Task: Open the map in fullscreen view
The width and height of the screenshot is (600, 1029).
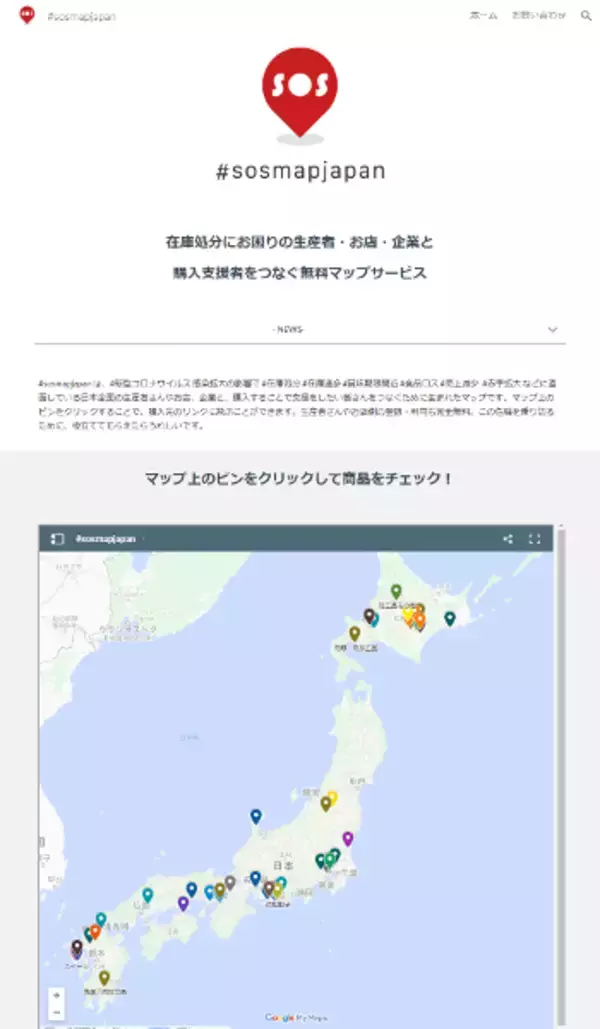Action: (x=534, y=539)
